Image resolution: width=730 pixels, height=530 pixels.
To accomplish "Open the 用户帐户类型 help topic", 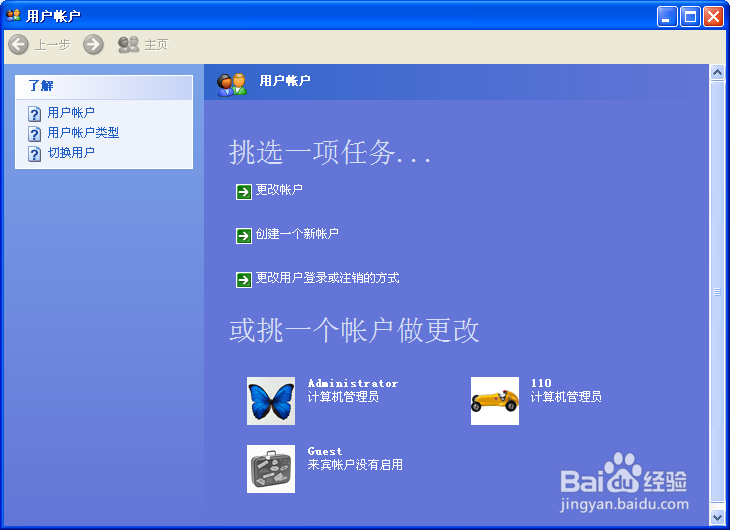I will [x=83, y=133].
